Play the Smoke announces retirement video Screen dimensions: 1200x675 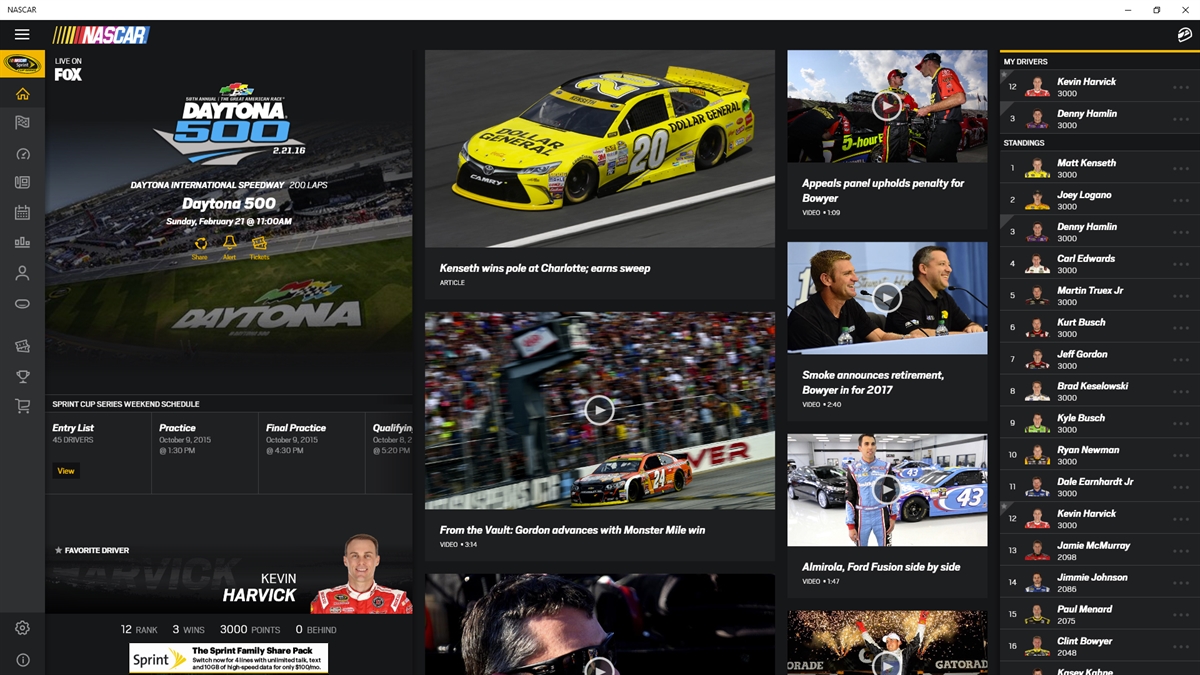pos(886,297)
